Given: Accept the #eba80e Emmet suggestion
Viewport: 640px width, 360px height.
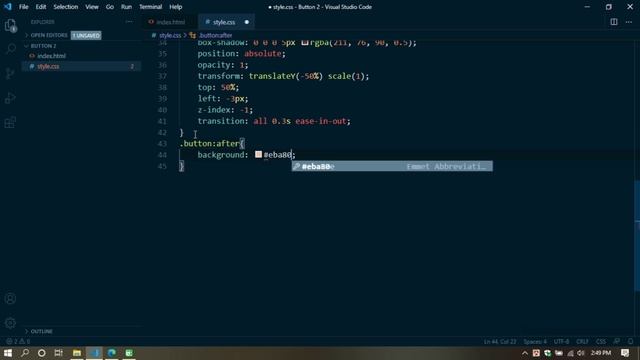Looking at the screenshot, I should pos(392,166).
